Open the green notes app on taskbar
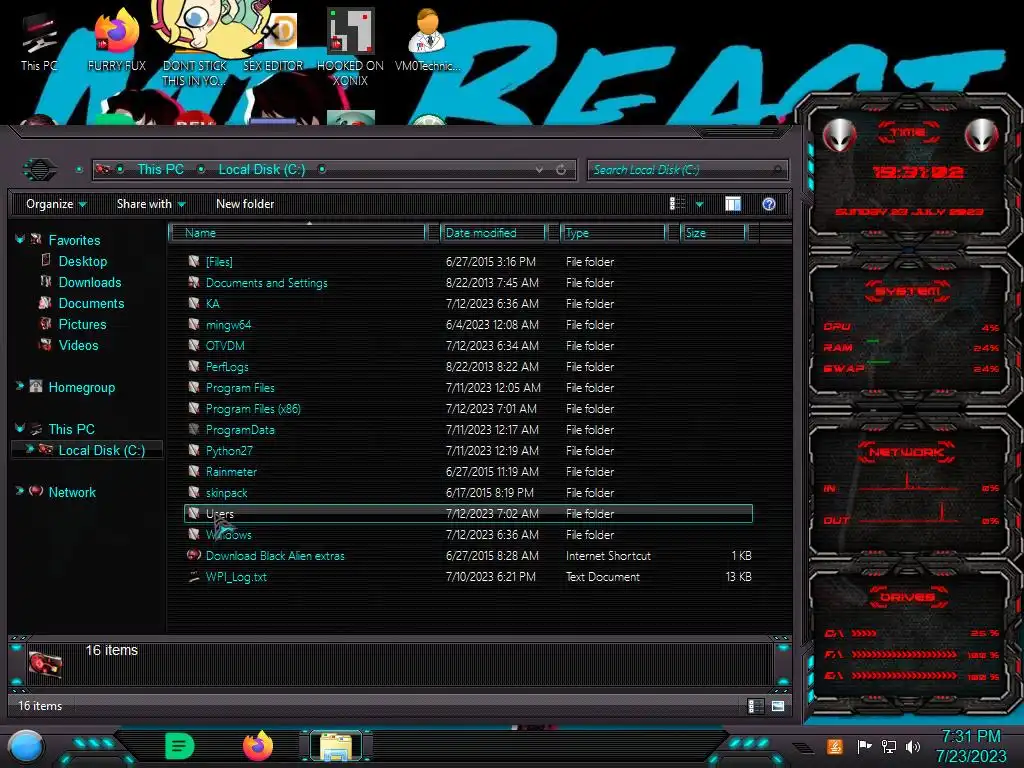 [x=180, y=746]
